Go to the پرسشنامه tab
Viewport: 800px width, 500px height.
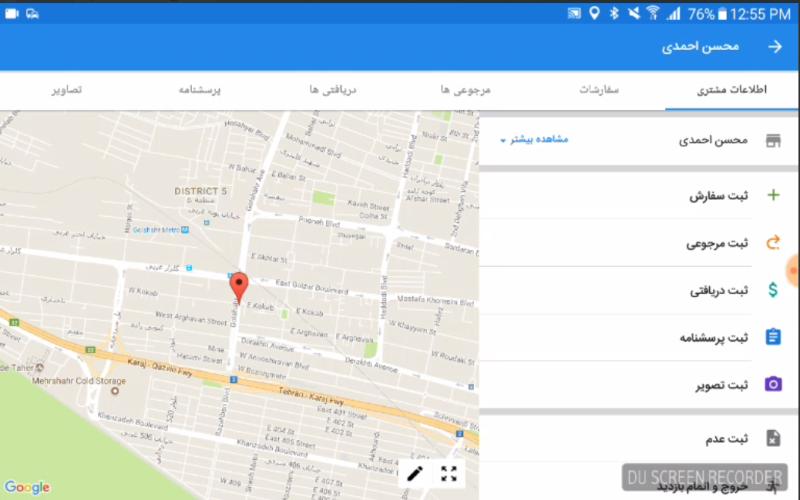click(199, 90)
